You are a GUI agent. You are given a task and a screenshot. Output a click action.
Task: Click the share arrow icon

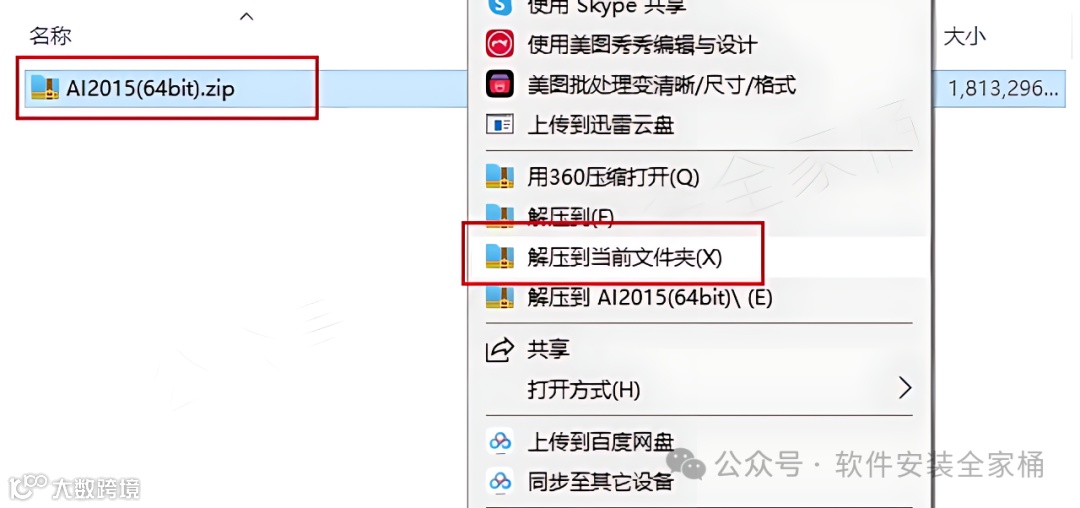(500, 350)
